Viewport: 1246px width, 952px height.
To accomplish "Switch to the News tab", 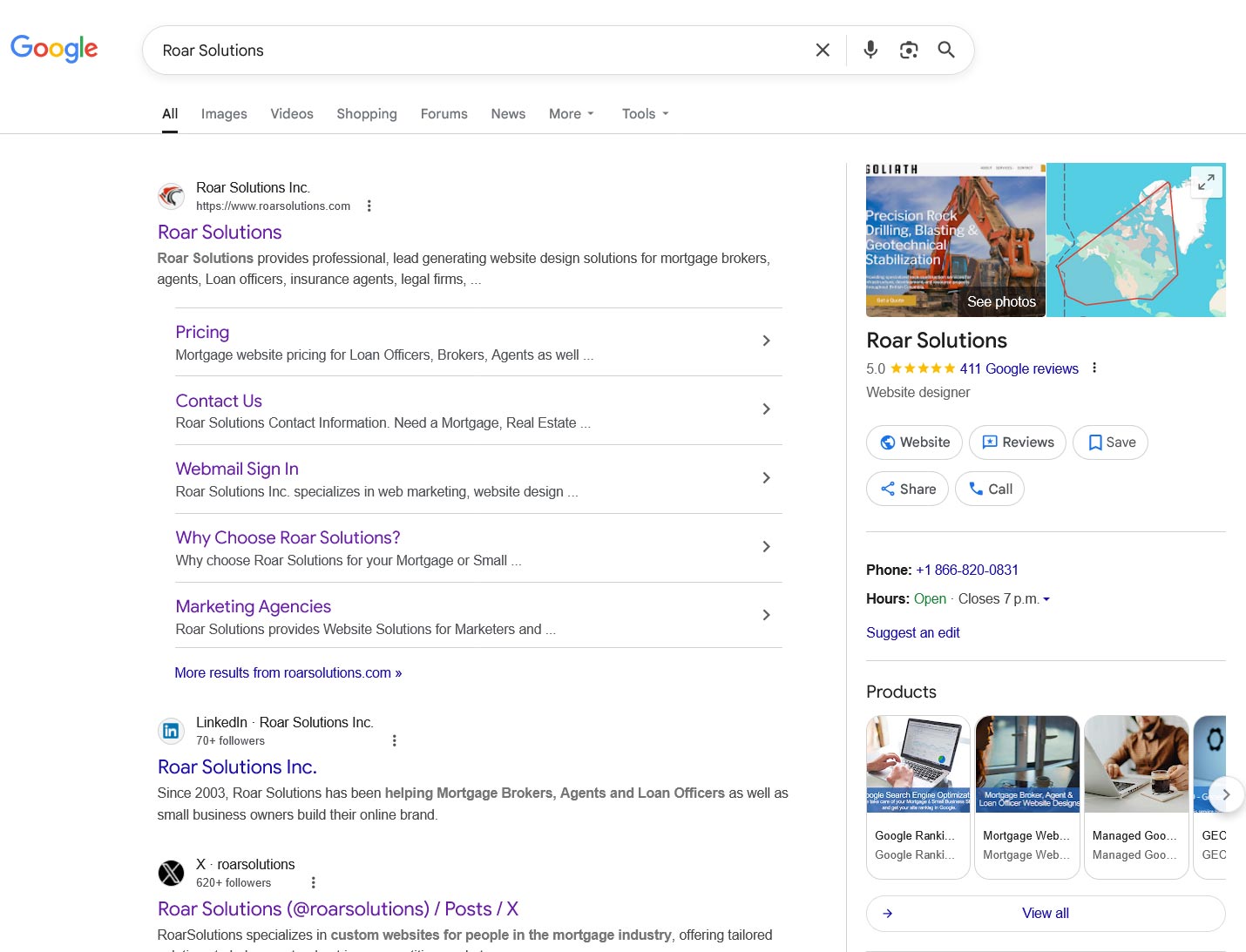I will (507, 113).
